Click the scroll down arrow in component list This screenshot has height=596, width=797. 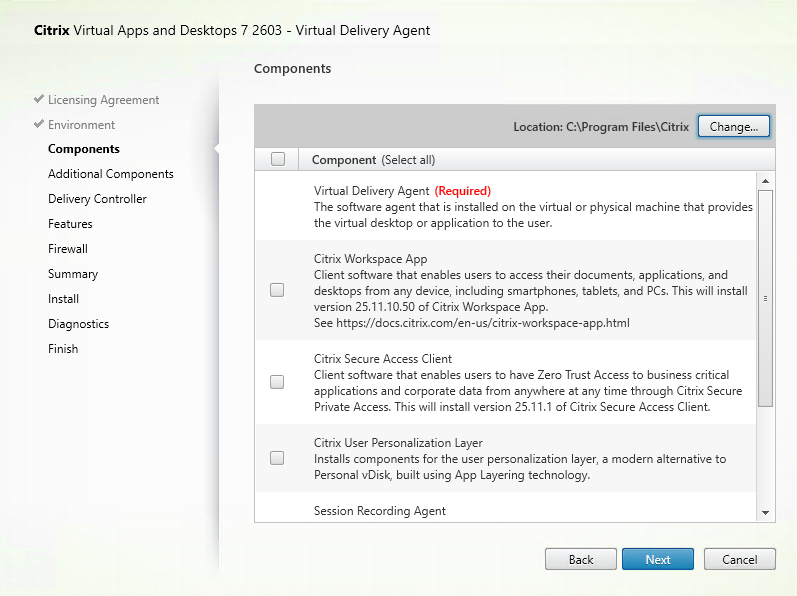tap(765, 513)
